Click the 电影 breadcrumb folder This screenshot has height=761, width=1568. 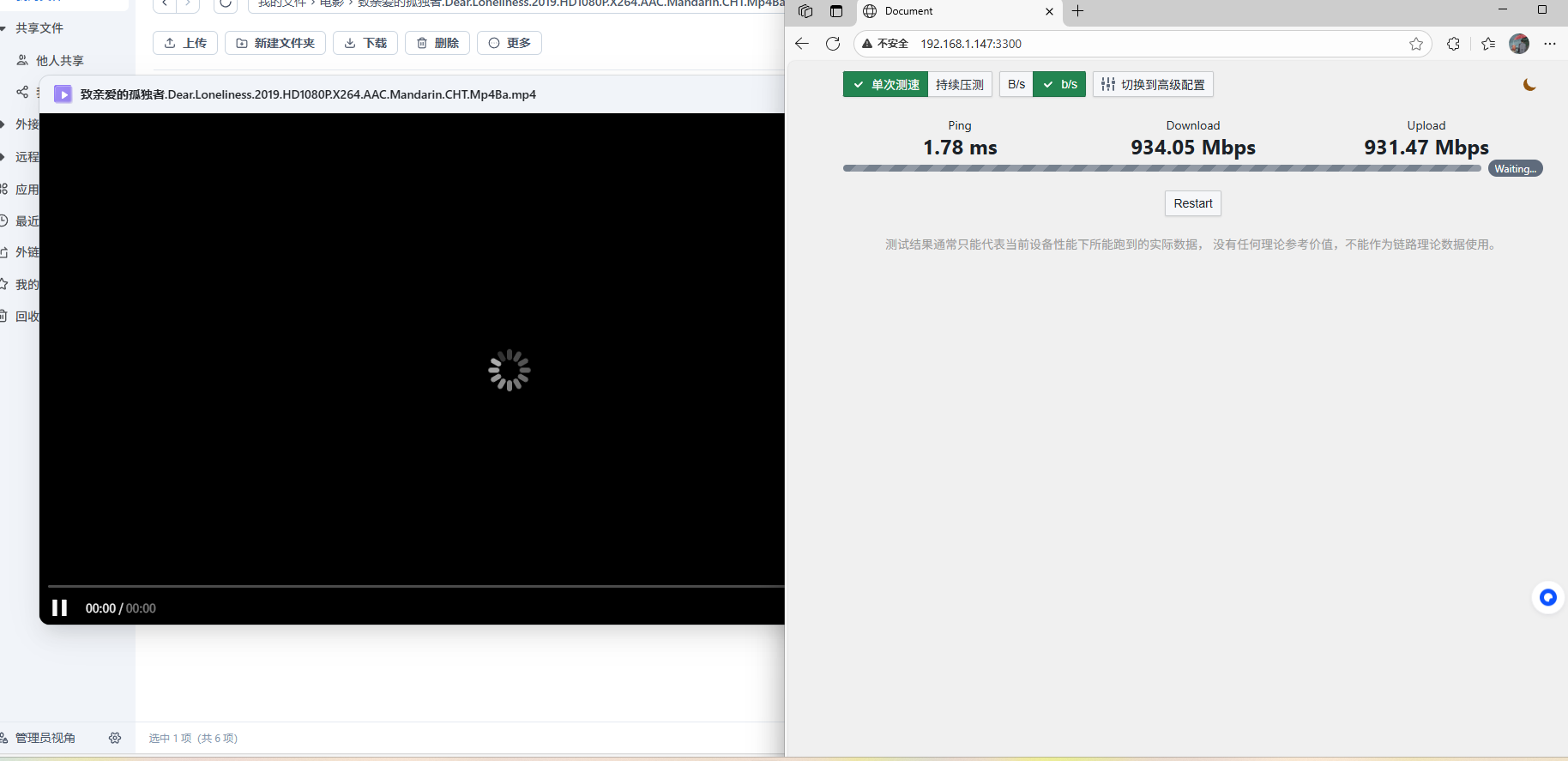point(332,3)
